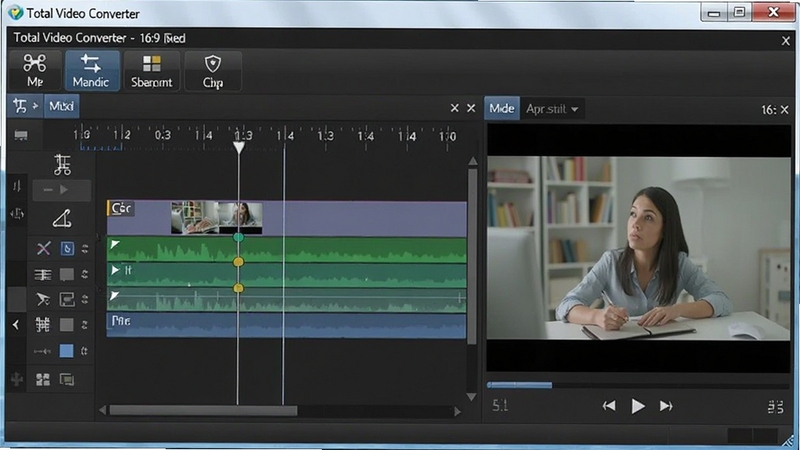
Task: Expand the first green audio track flag arrow
Action: click(115, 244)
